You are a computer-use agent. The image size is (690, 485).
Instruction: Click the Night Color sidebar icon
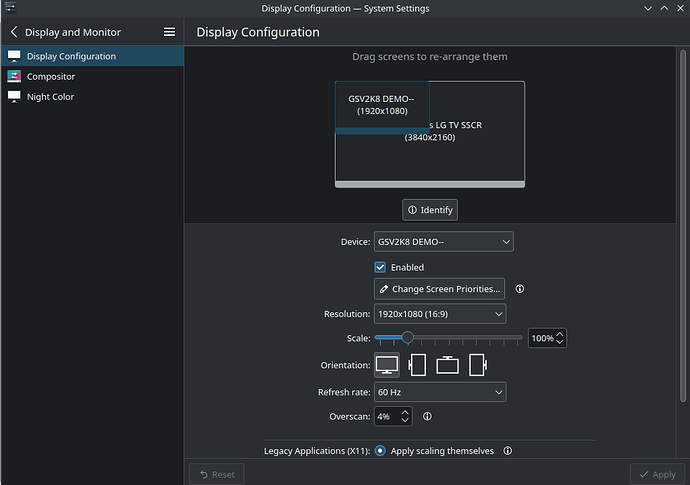14,96
